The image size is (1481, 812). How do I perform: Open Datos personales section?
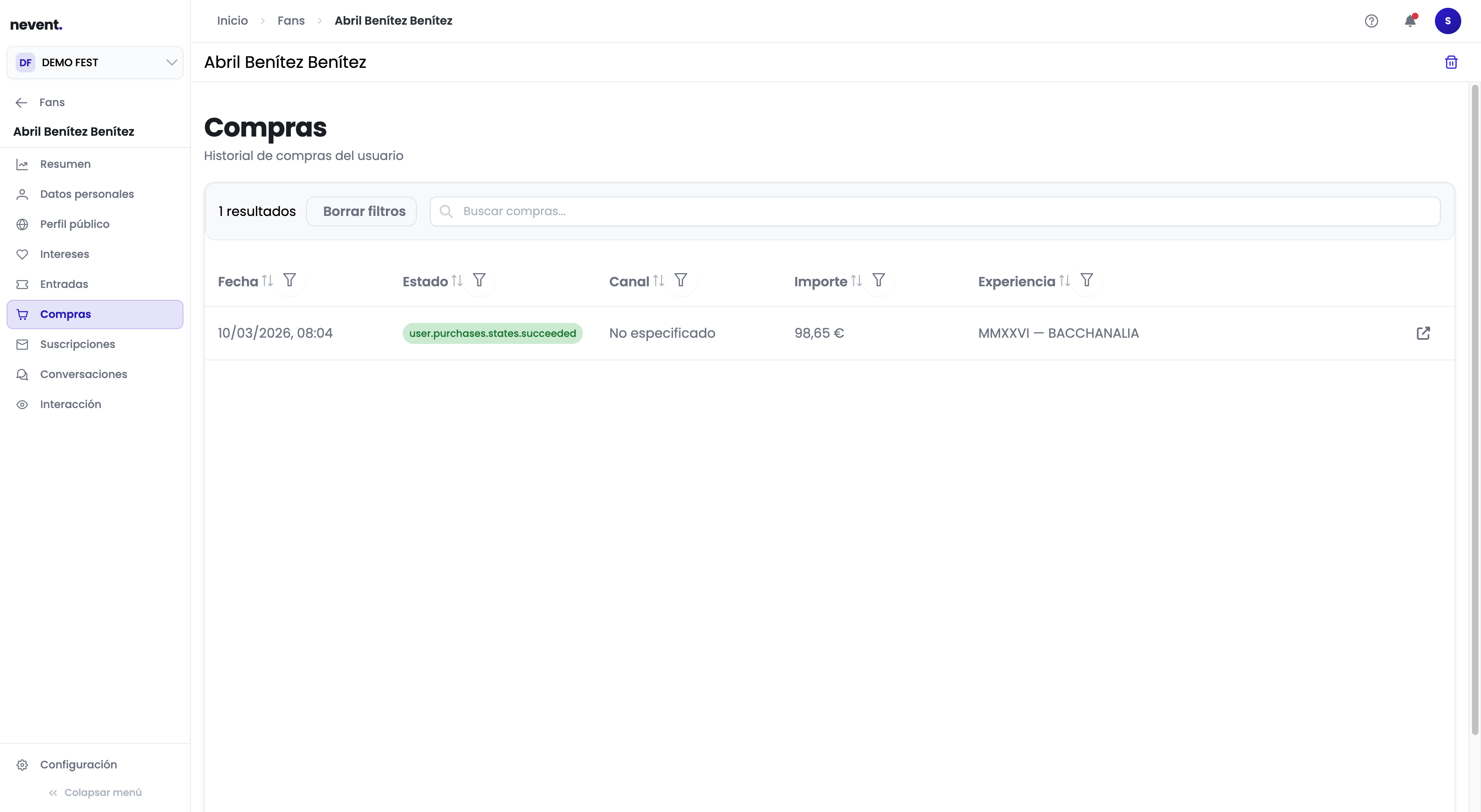click(x=95, y=194)
